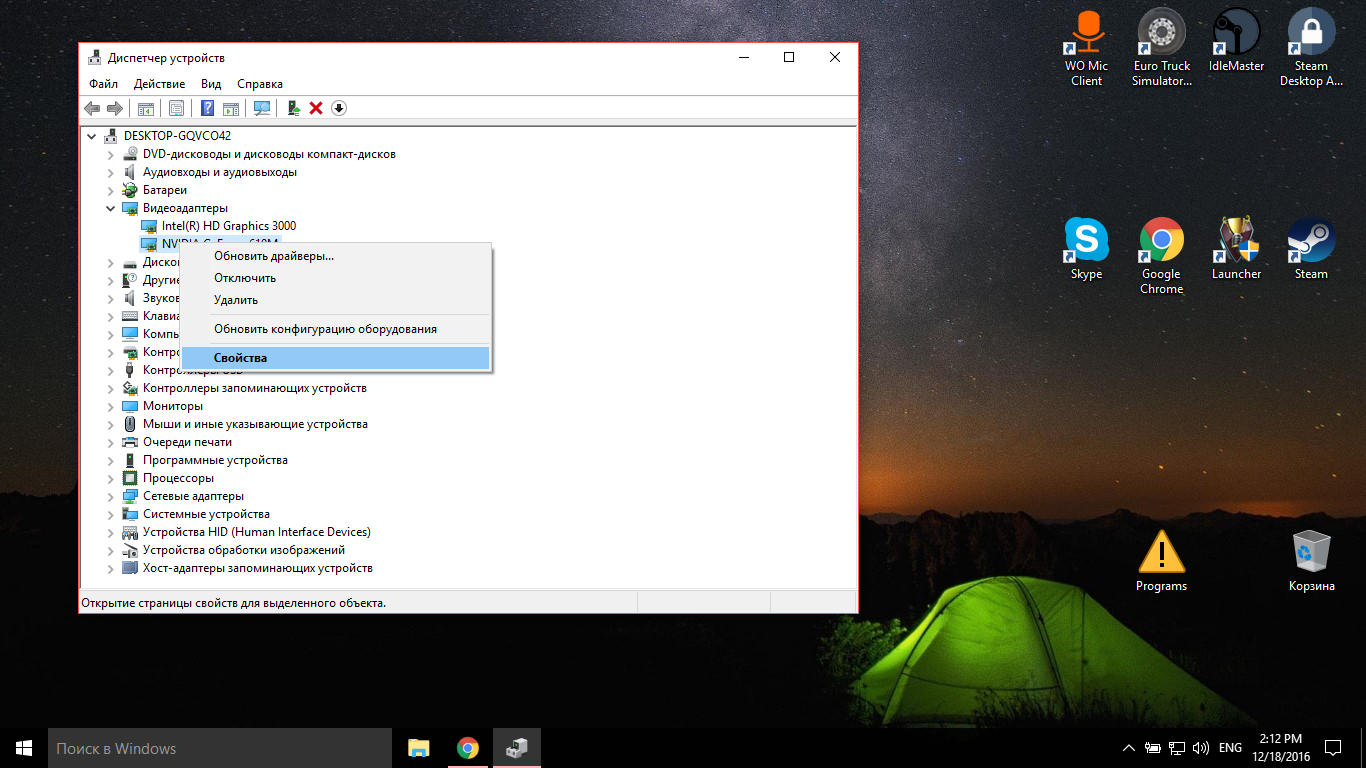Click the update driver software toolbar icon
The height and width of the screenshot is (768, 1366).
coord(294,108)
